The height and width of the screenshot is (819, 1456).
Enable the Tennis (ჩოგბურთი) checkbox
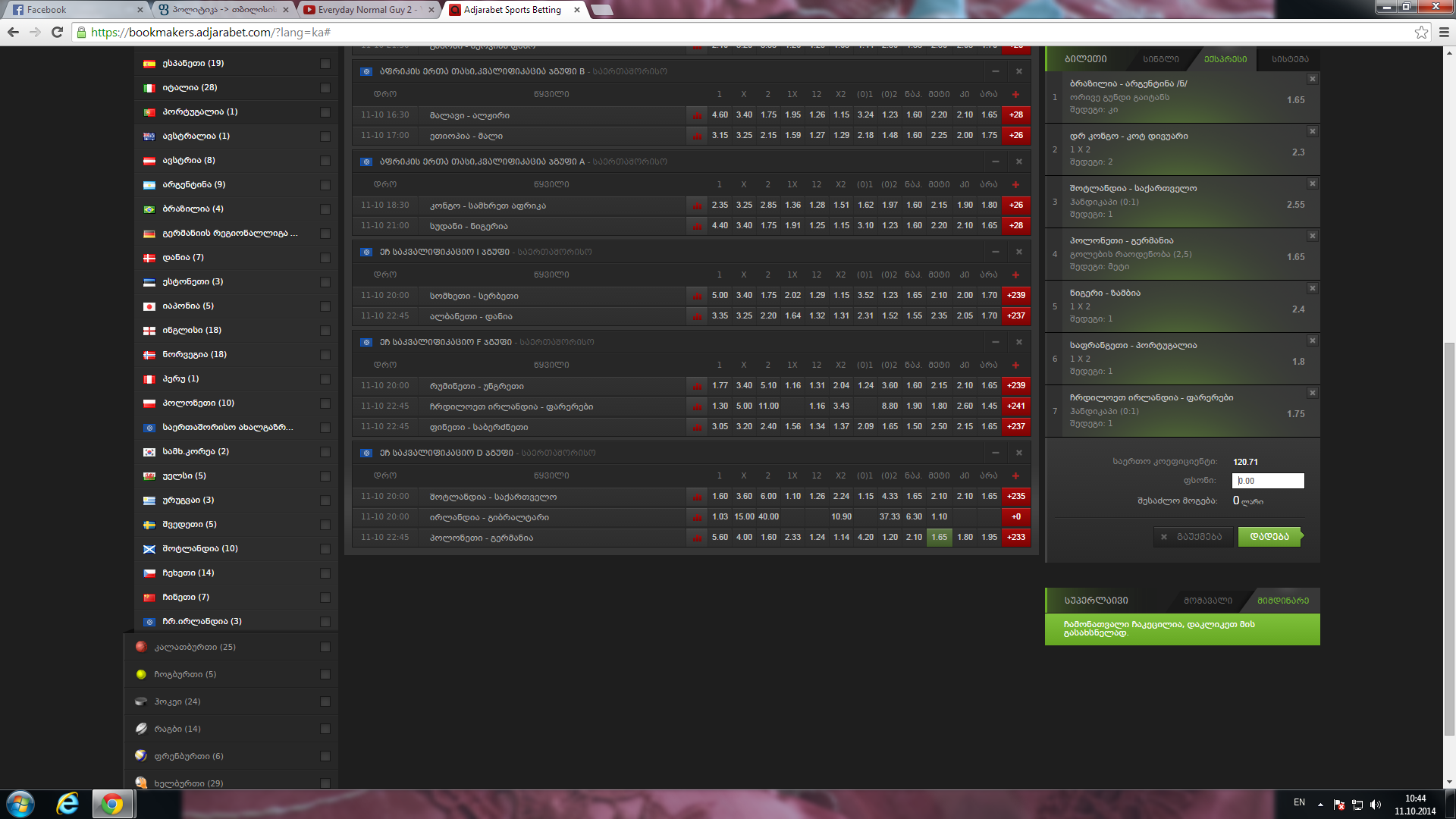tap(325, 675)
